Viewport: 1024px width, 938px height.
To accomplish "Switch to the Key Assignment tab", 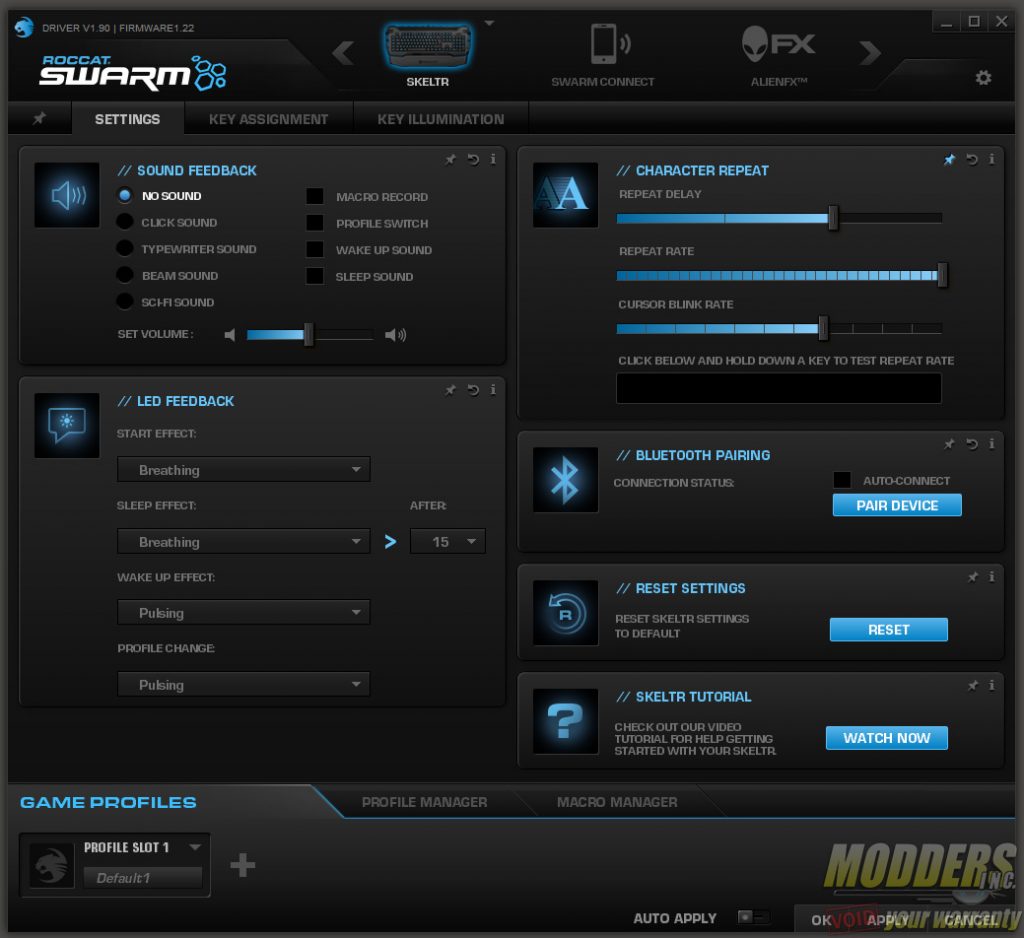I will [x=268, y=119].
